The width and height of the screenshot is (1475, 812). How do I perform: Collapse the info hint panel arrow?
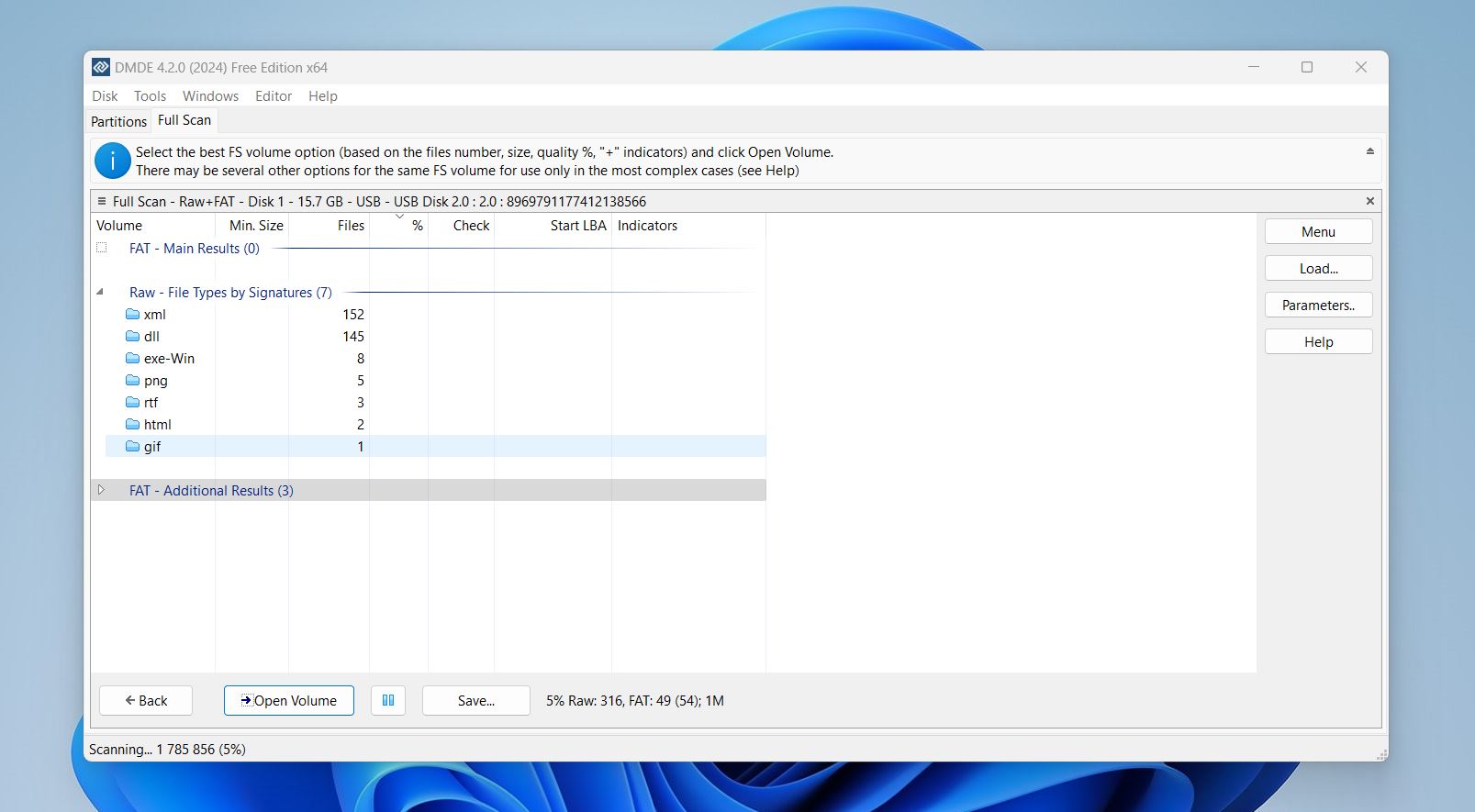(1369, 151)
